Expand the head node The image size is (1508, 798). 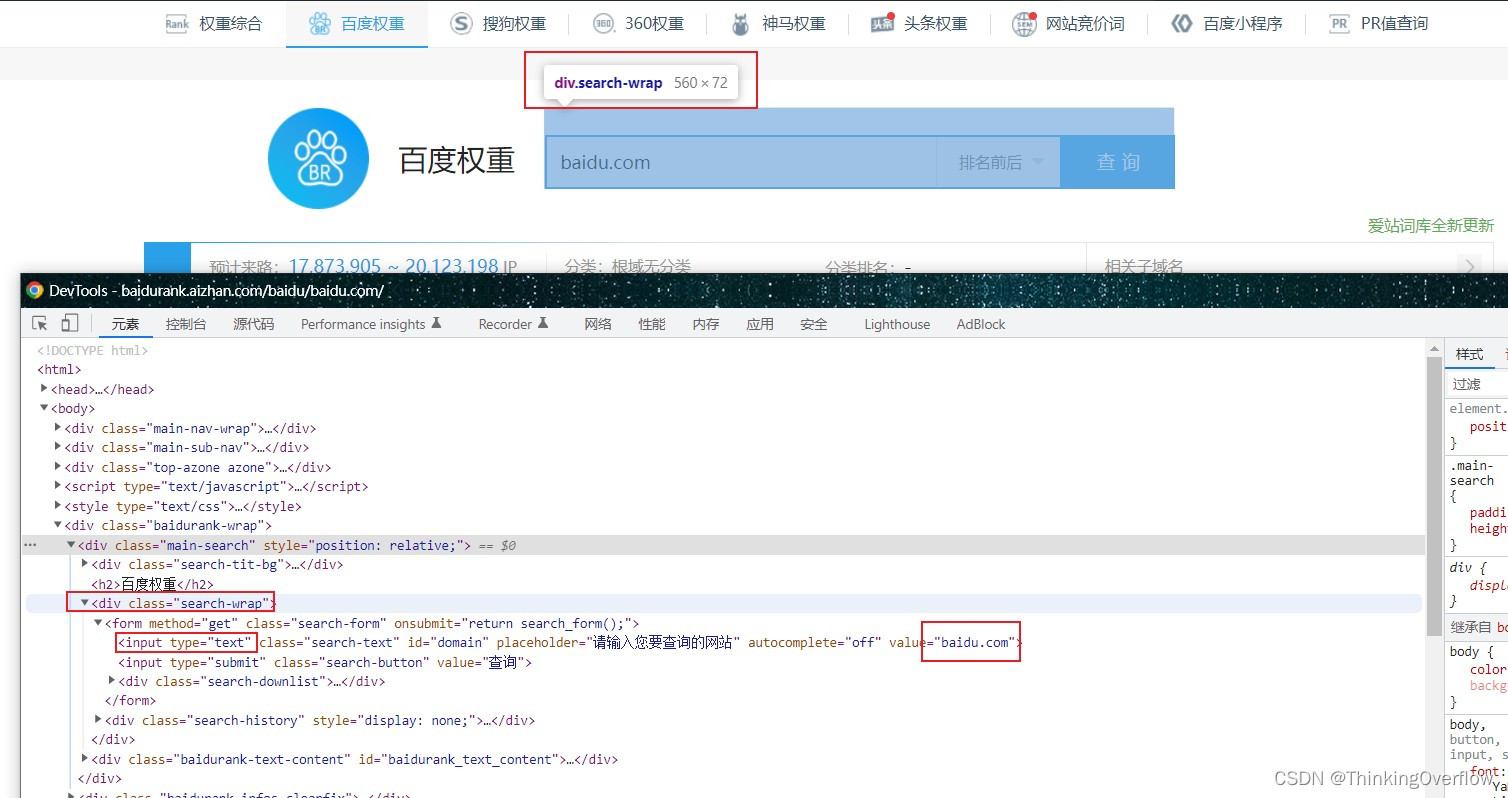(44, 389)
